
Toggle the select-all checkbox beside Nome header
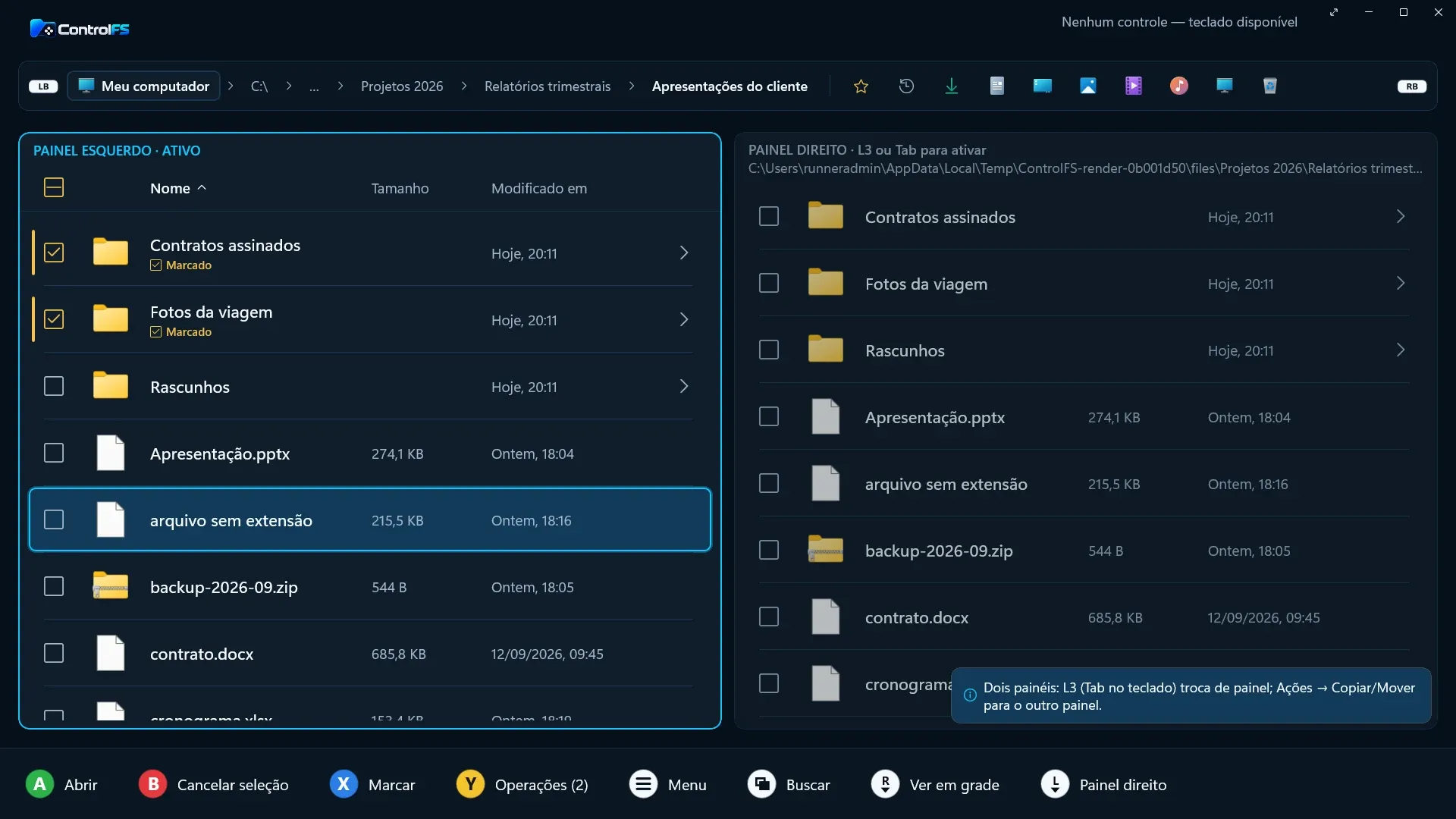(54, 187)
